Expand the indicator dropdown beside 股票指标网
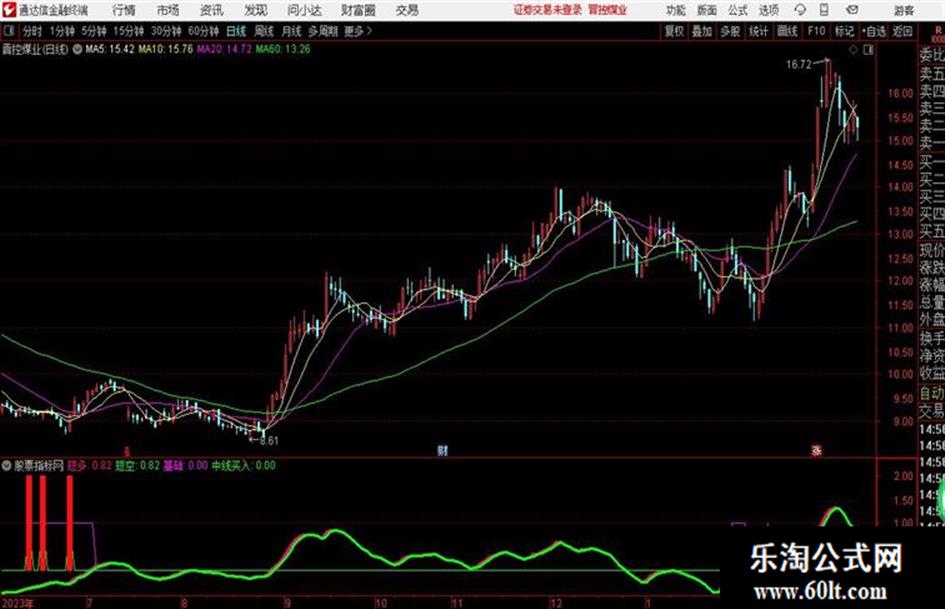 [x=7, y=465]
